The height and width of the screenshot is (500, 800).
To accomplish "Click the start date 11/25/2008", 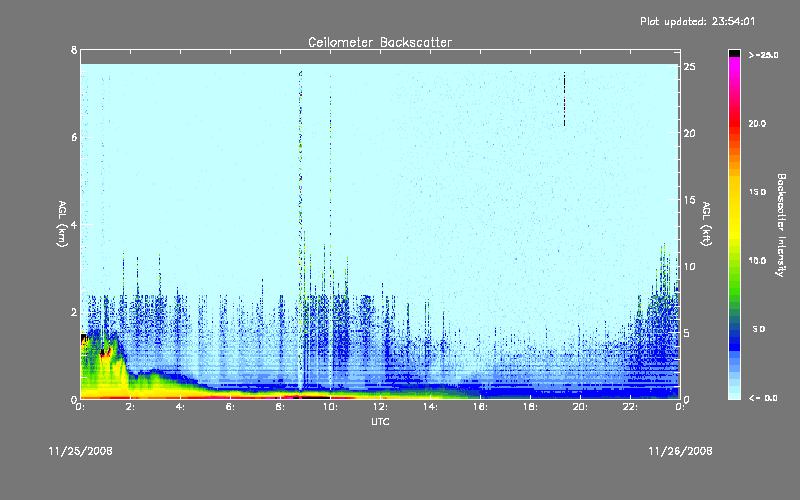I will click(x=81, y=451).
